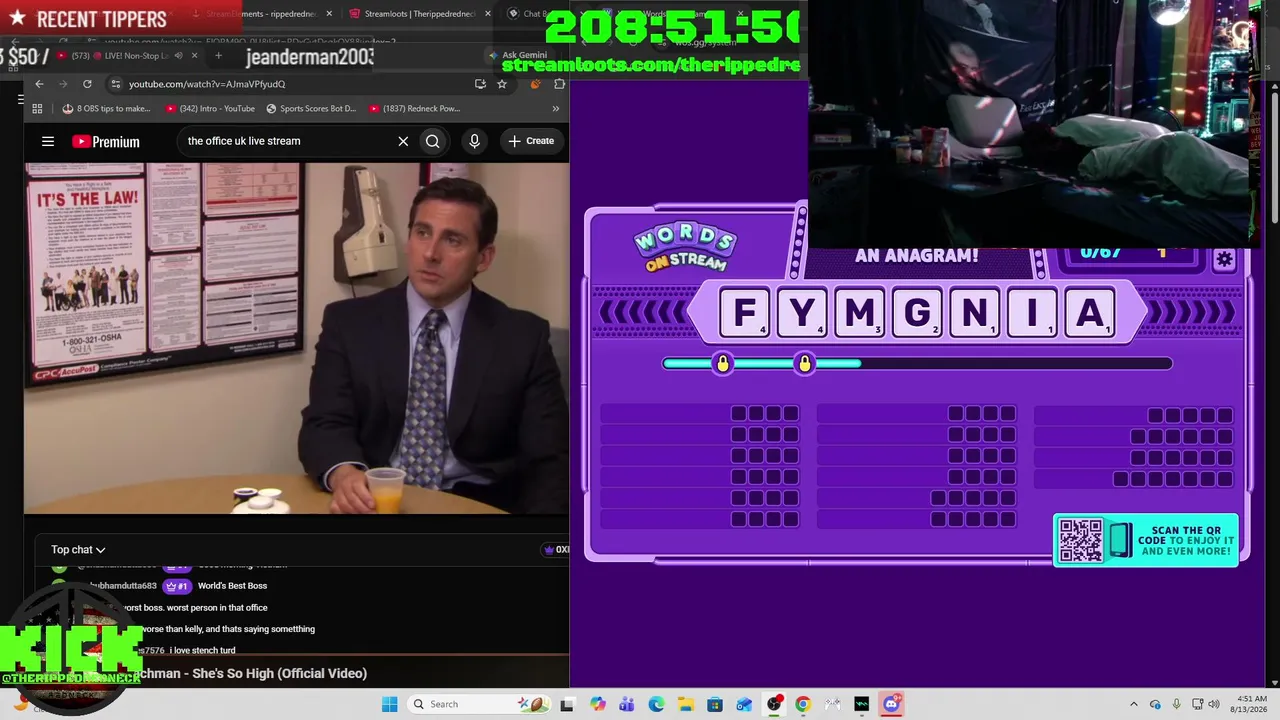Click the letter Y tile
The width and height of the screenshot is (1280, 720).
[x=802, y=313]
